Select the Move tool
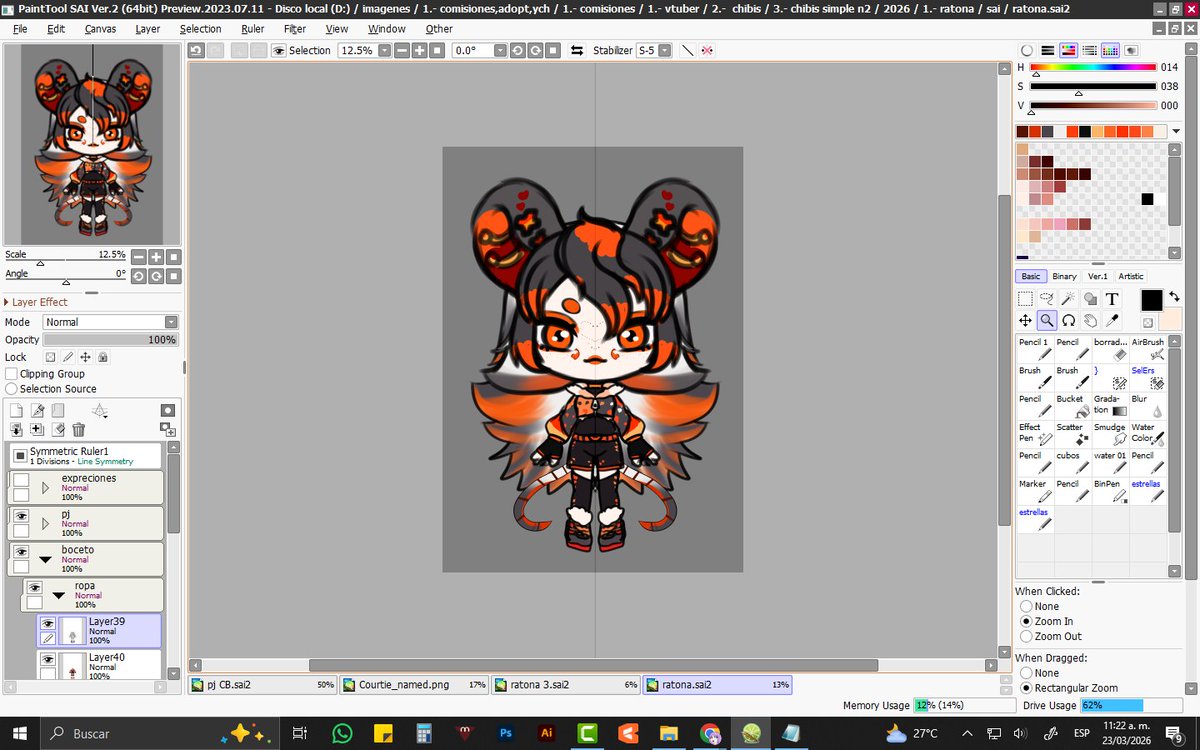 click(1025, 320)
